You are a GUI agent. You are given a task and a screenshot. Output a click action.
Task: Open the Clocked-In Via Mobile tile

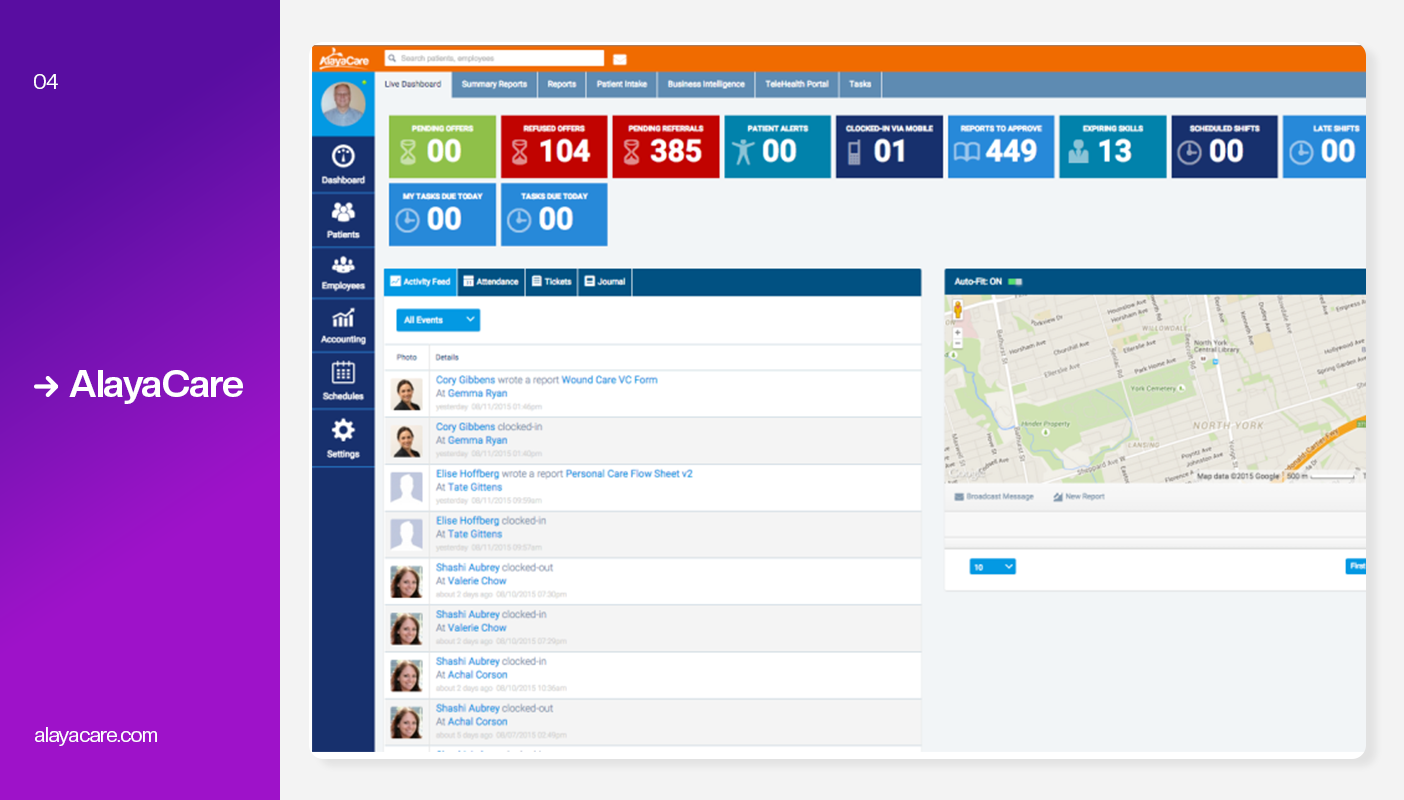click(889, 147)
